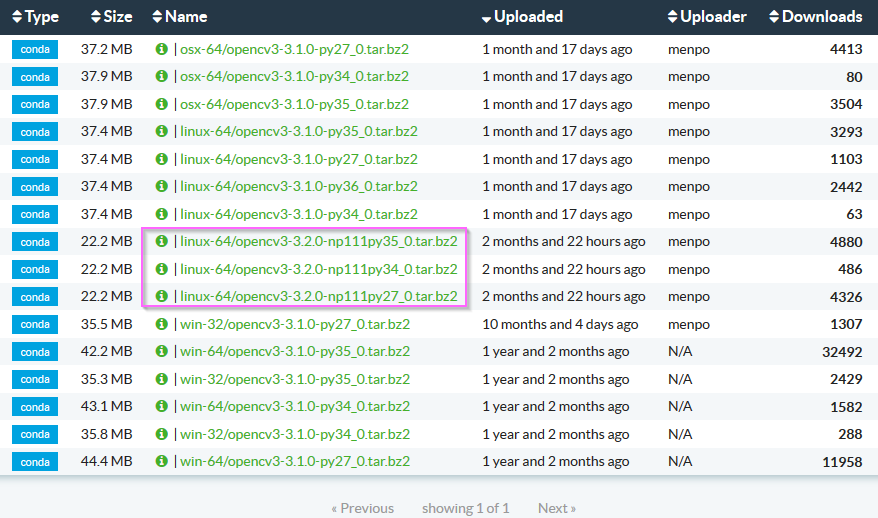This screenshot has height=518, width=878.
Task: Click info icon beside win-32 opencv3-3.1.0-py27 file
Action: coord(162,324)
